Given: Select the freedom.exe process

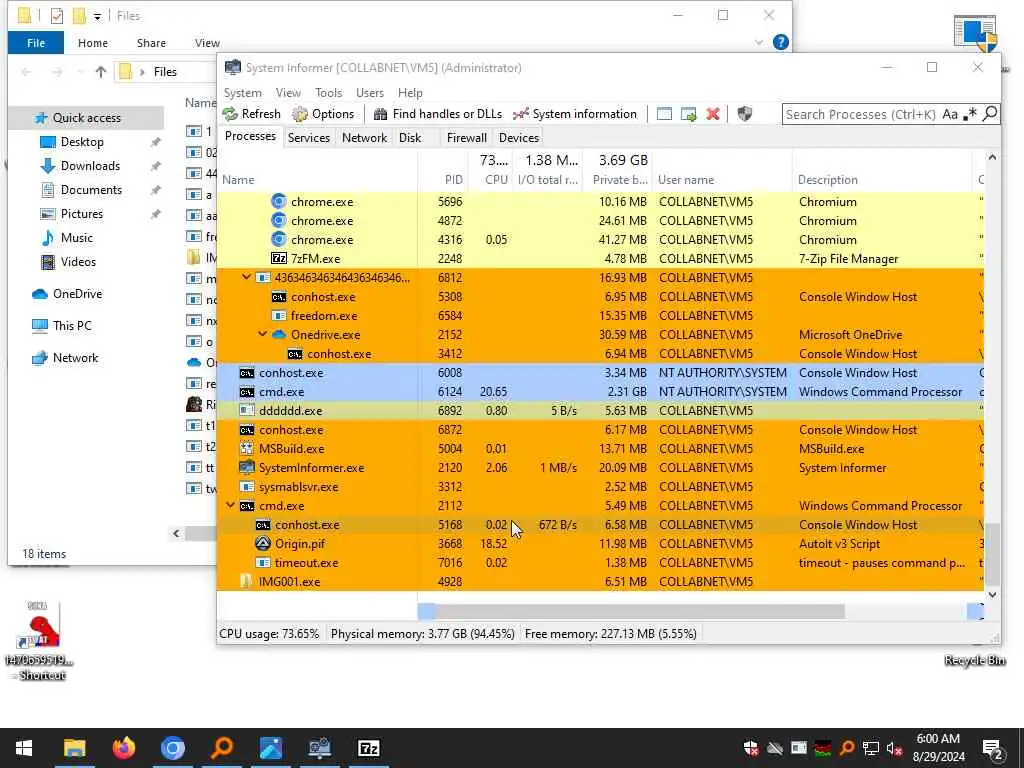Looking at the screenshot, I should pos(600,315).
